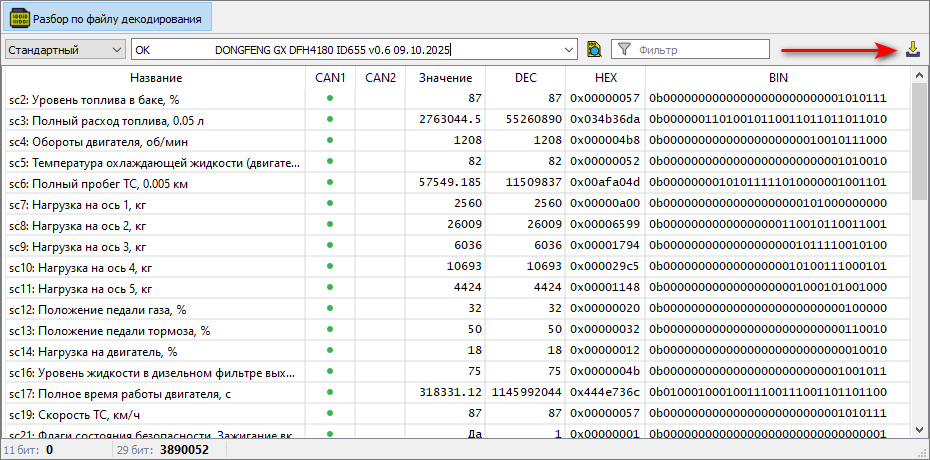The image size is (930, 460).
Task: Click the download icon at top right
Action: (912, 49)
